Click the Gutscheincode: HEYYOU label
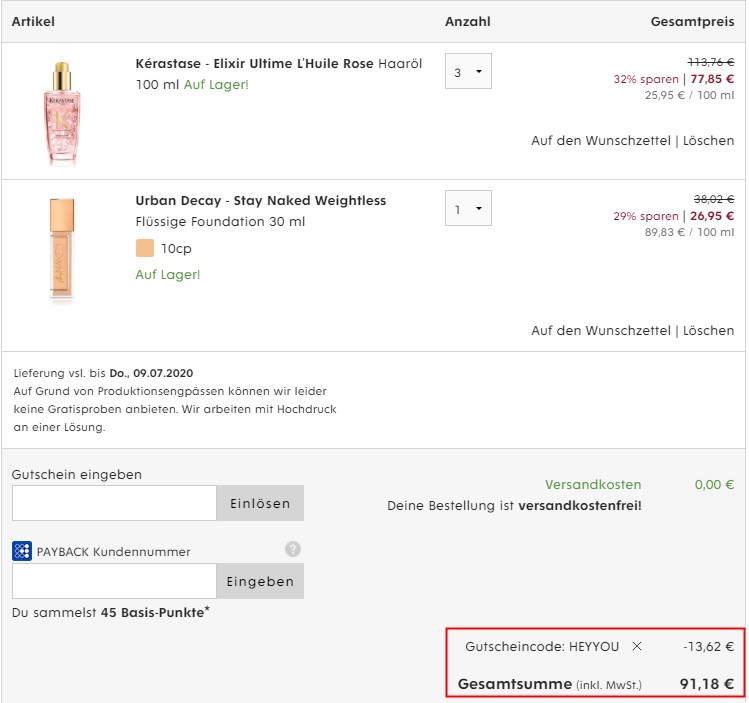Viewport: 749px width, 703px height. coord(542,647)
